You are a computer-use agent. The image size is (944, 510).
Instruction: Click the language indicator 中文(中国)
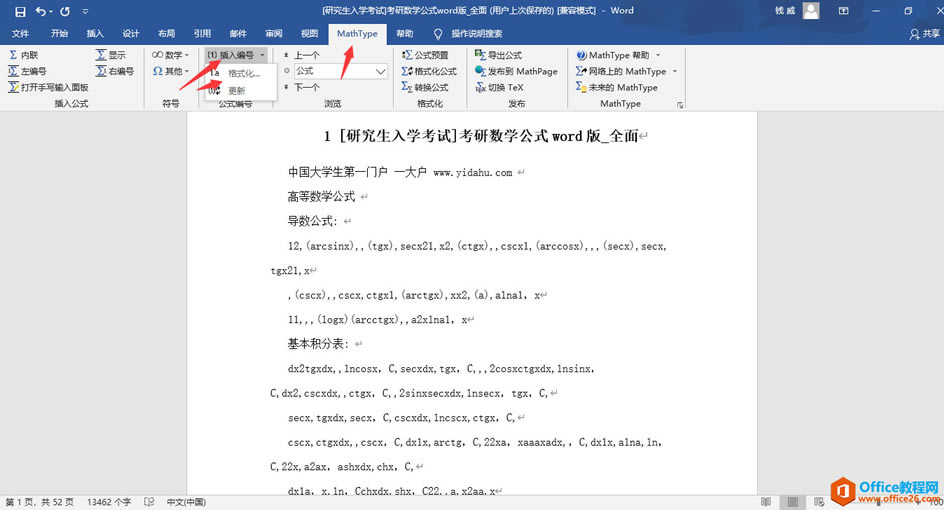click(186, 502)
